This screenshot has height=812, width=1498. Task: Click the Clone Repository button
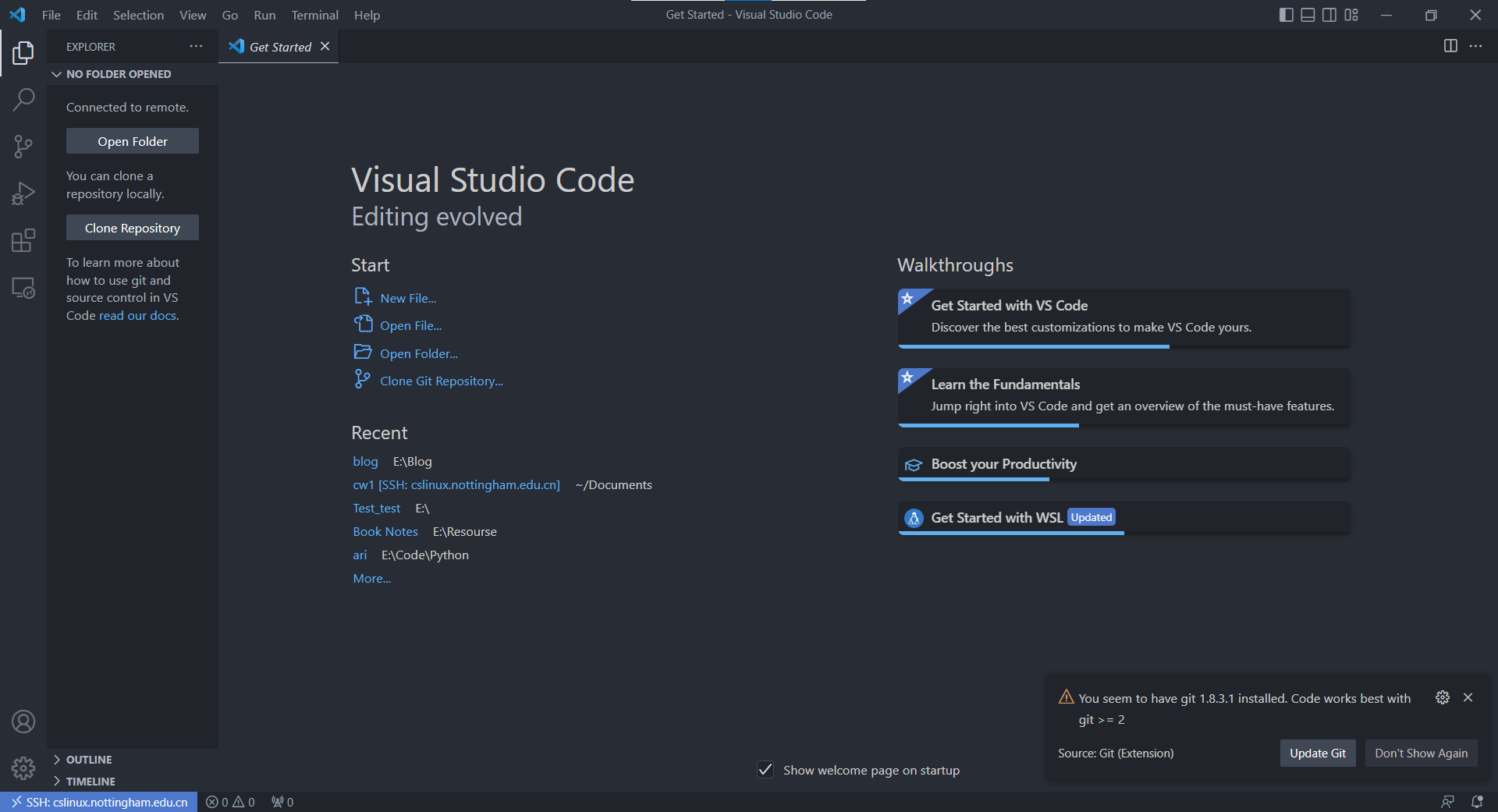[133, 228]
